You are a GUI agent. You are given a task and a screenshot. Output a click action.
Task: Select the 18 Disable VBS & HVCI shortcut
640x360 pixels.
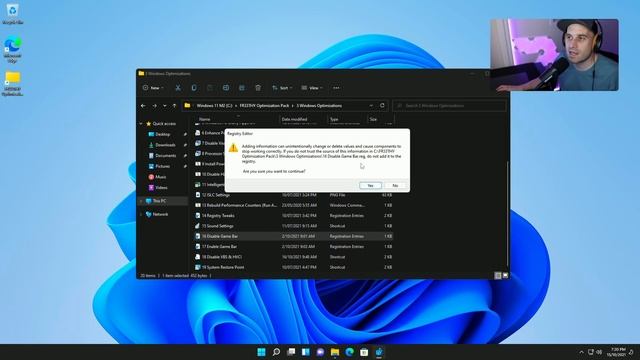(x=293, y=257)
